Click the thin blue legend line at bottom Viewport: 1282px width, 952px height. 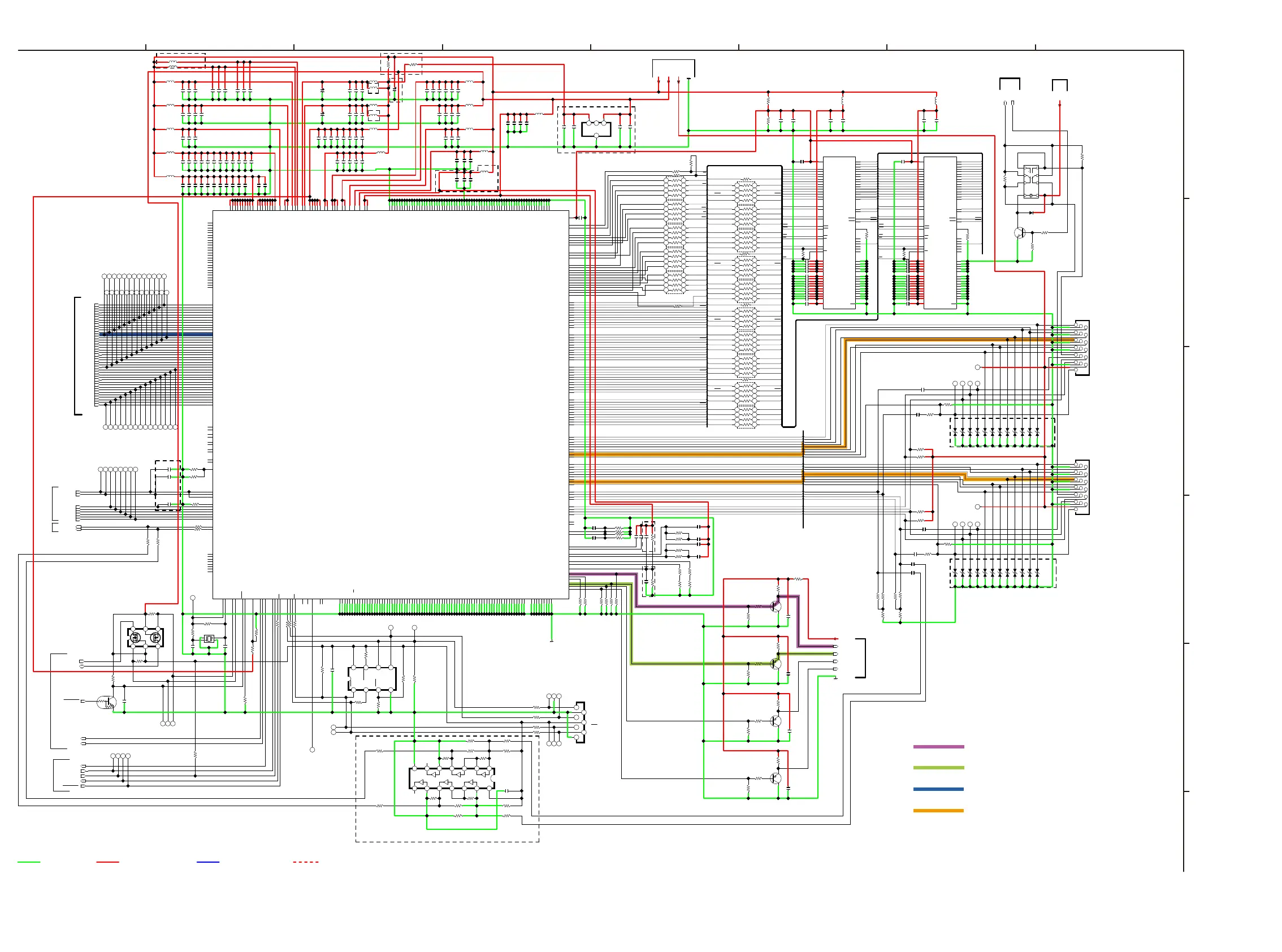207,862
